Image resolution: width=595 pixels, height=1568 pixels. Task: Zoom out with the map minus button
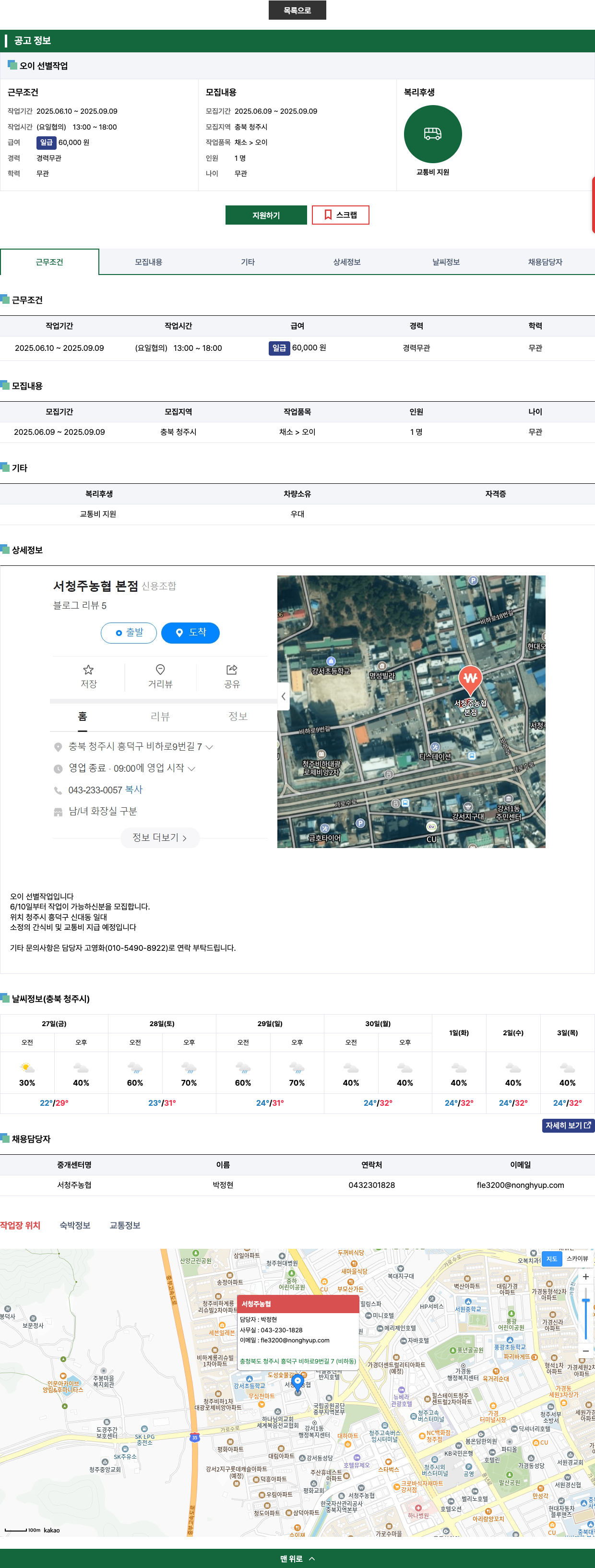(585, 1351)
